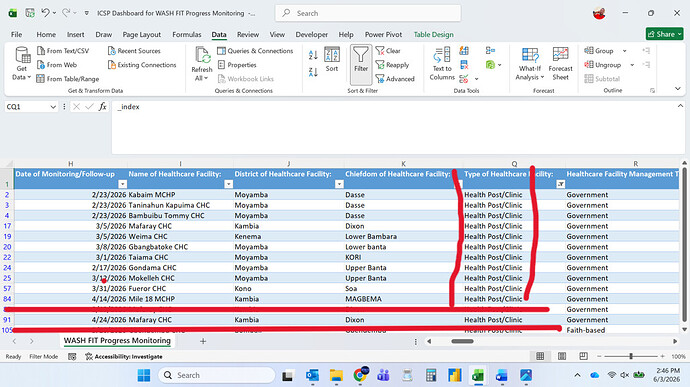
Task: Open Advanced filter options
Action: coord(395,79)
